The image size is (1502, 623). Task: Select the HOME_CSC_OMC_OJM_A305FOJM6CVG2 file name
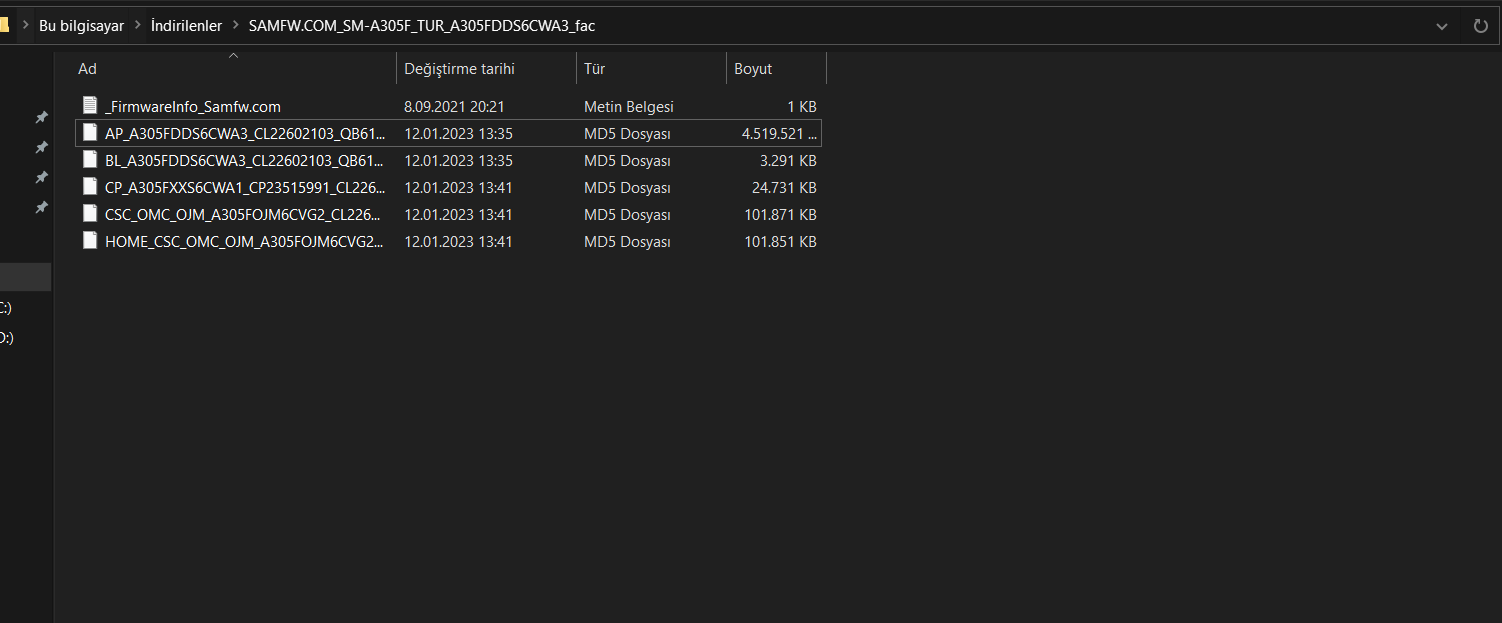tap(245, 241)
